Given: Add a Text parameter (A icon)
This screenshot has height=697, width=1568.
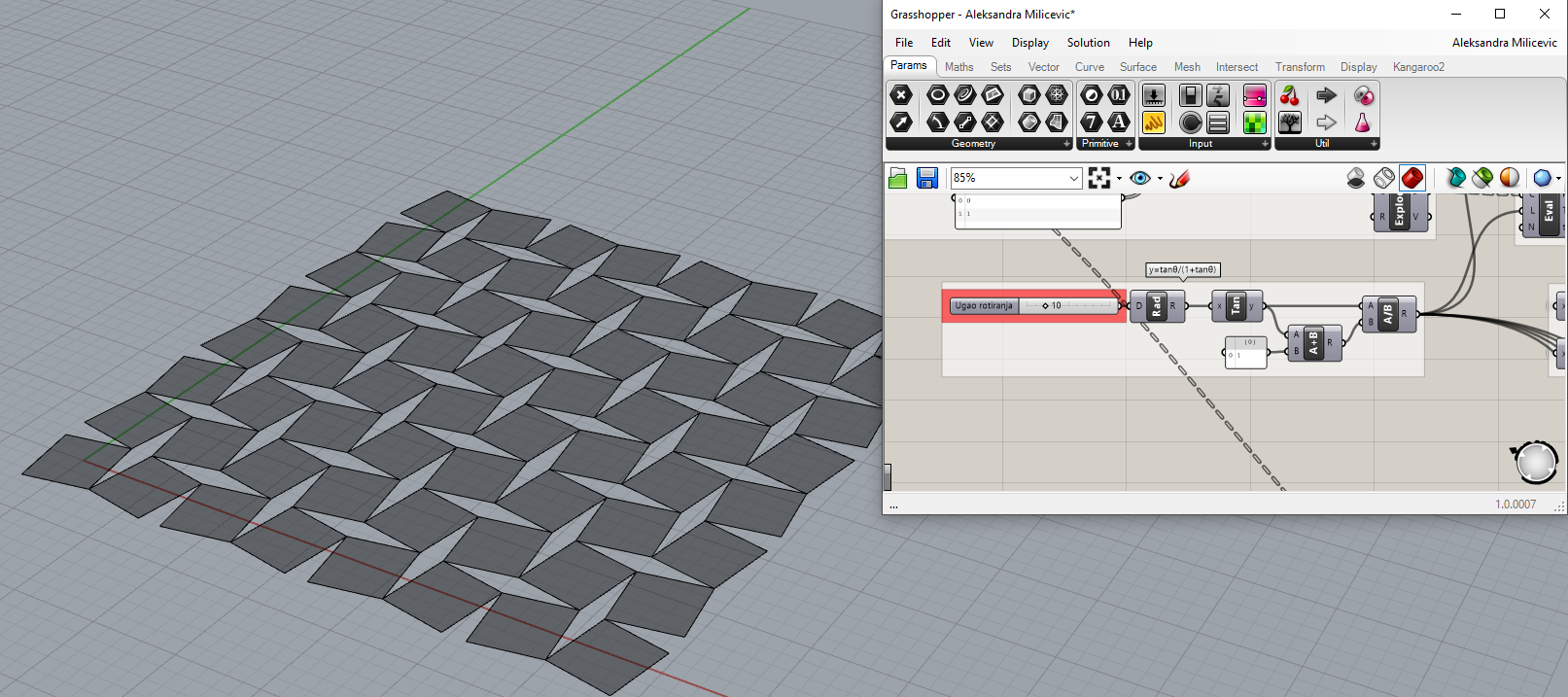Looking at the screenshot, I should tap(1119, 122).
